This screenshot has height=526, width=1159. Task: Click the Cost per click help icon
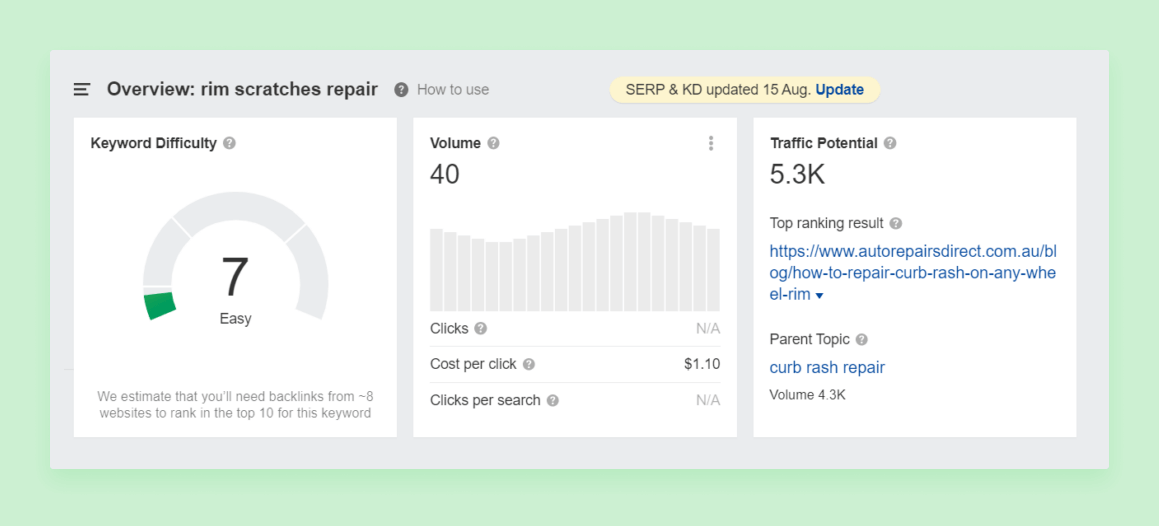[x=528, y=364]
